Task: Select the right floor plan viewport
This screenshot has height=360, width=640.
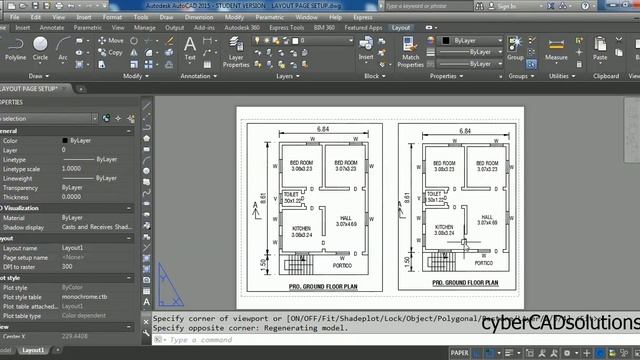Action: point(457,207)
